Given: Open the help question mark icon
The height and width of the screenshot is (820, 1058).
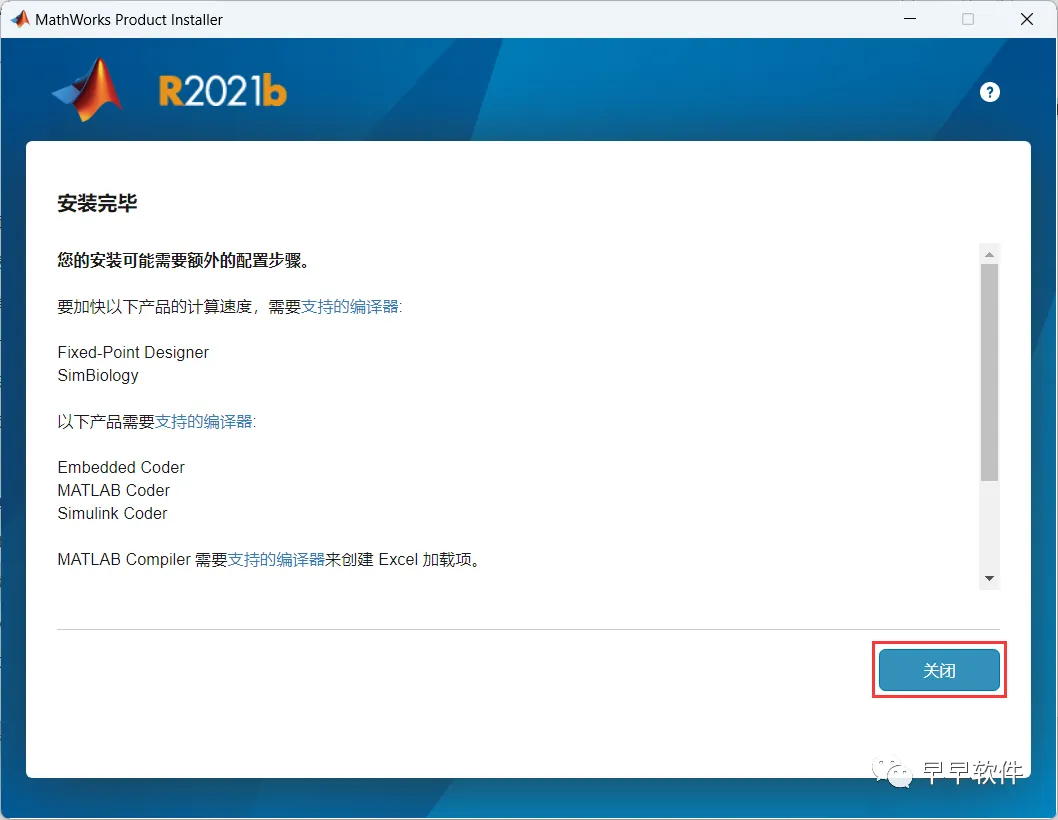Looking at the screenshot, I should [989, 92].
